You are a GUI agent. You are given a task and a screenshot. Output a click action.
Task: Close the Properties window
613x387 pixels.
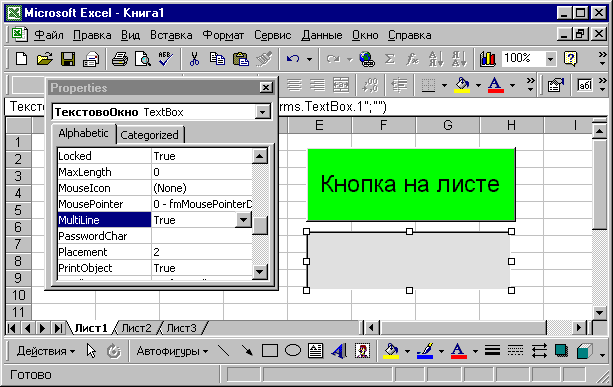(266, 88)
